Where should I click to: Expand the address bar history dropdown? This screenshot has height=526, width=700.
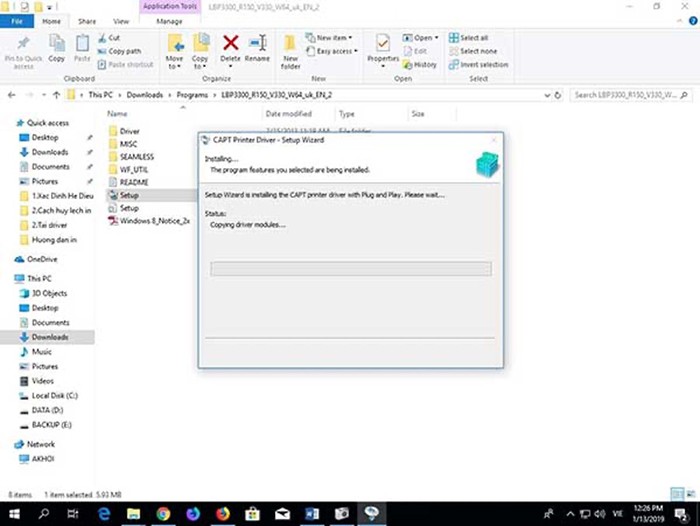[547, 95]
